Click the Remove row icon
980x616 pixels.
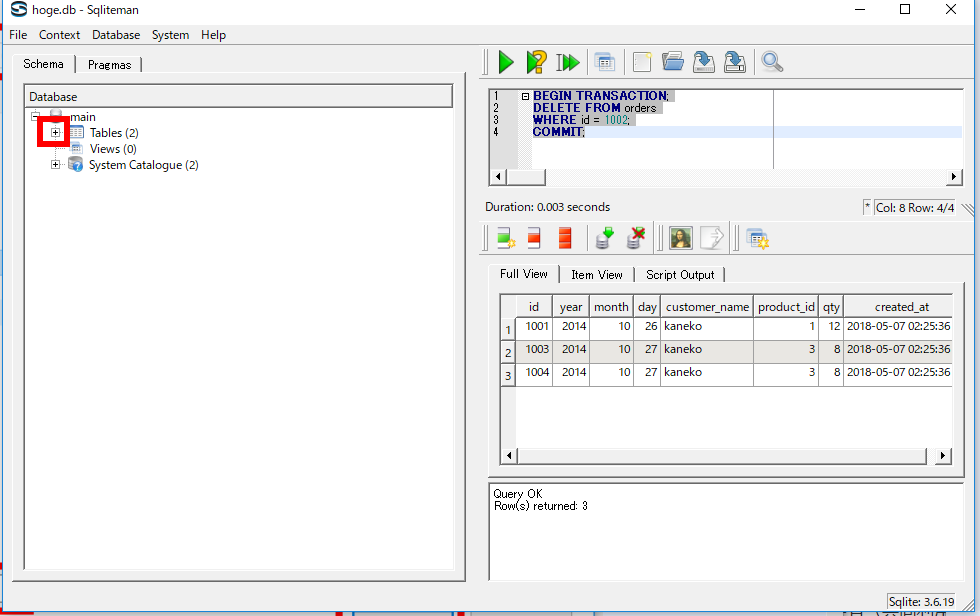point(534,239)
